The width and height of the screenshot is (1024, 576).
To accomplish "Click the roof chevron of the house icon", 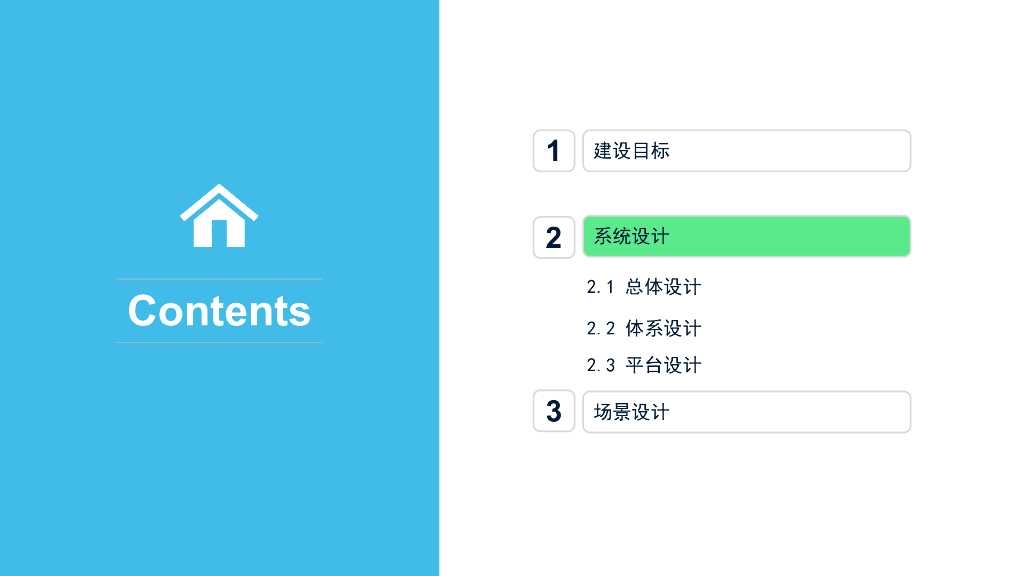I will click(x=219, y=195).
